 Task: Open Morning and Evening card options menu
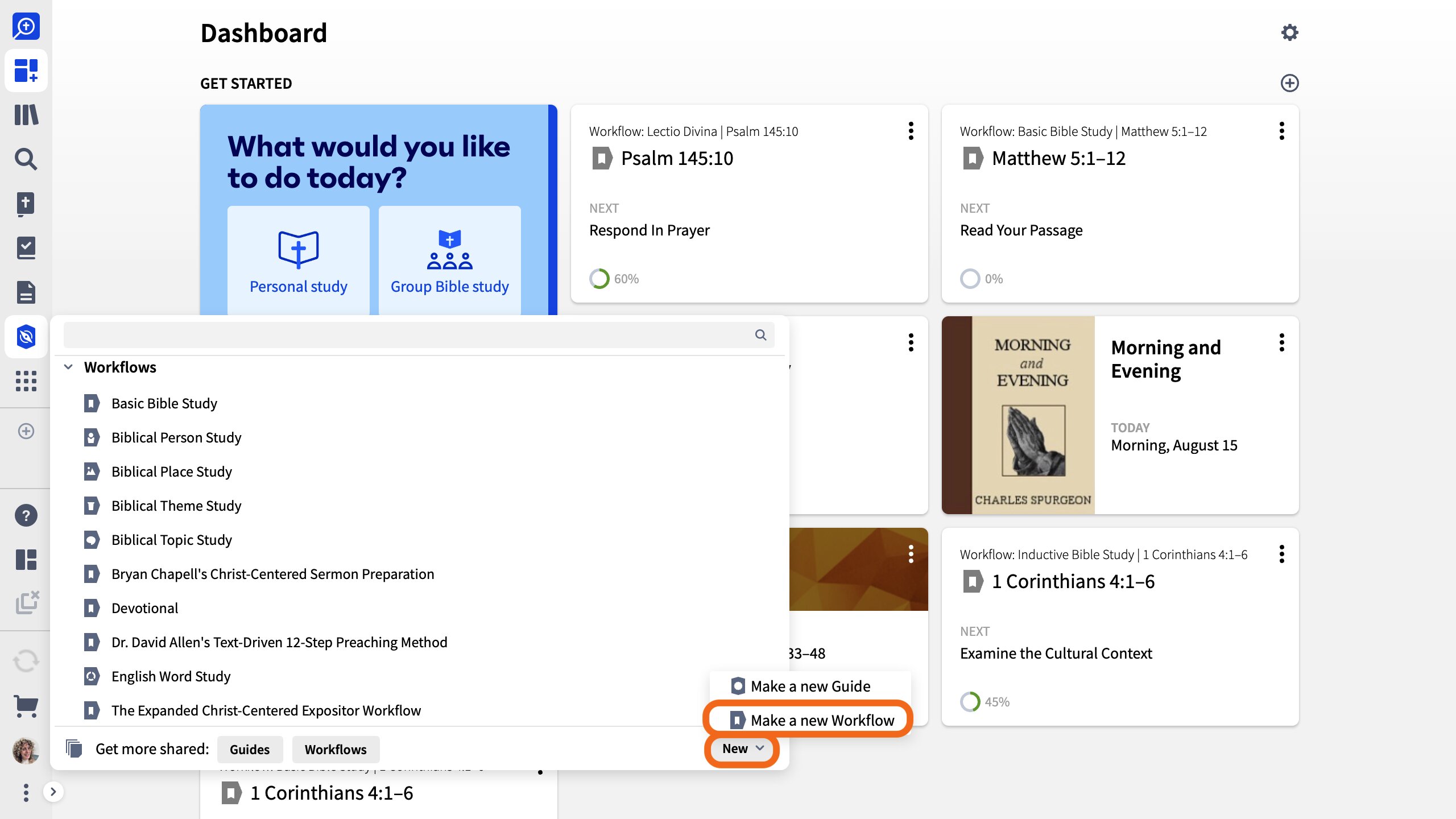pyautogui.click(x=1282, y=342)
